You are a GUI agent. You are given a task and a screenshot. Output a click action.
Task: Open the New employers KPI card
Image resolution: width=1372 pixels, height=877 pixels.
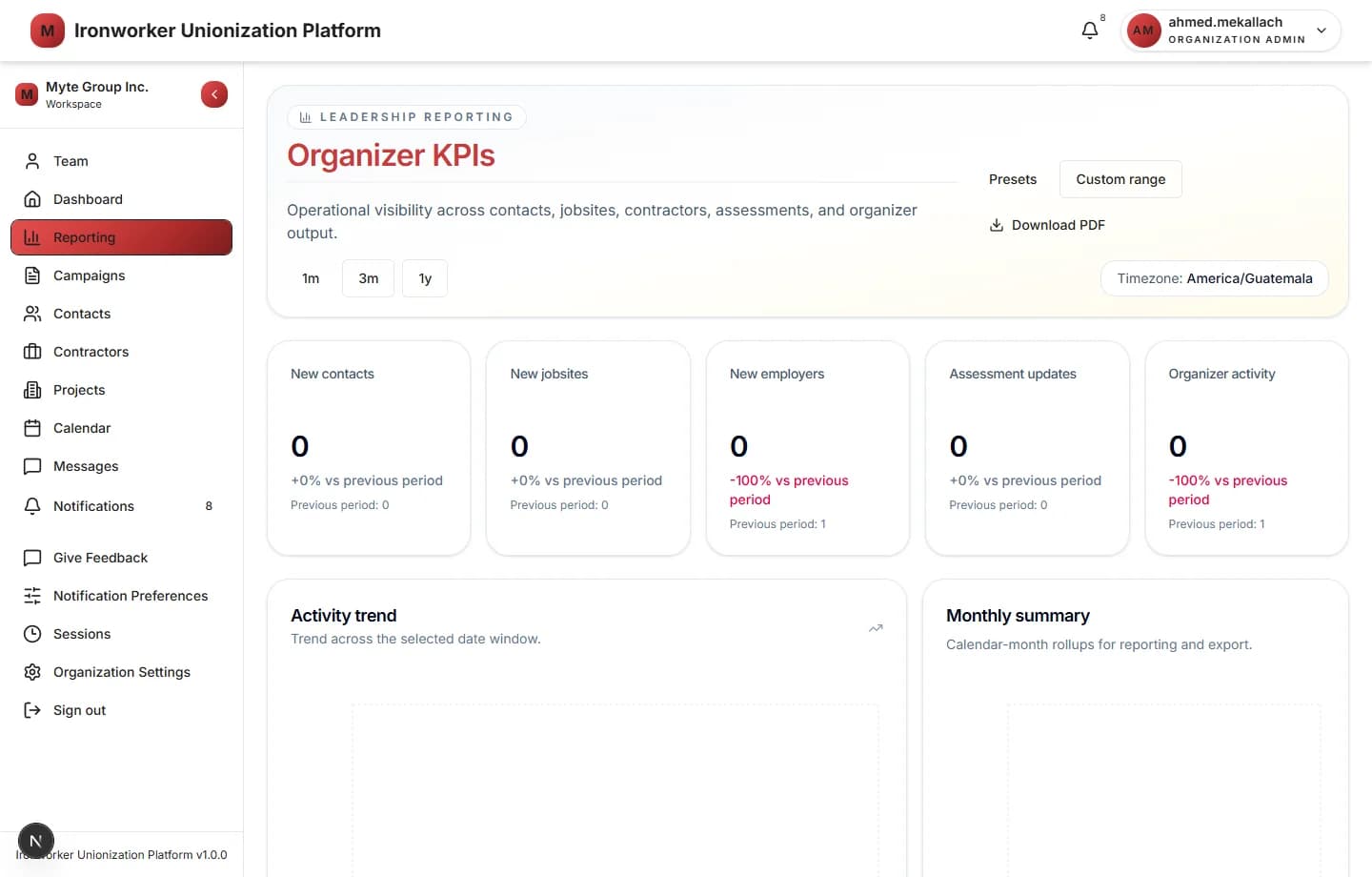(x=808, y=448)
